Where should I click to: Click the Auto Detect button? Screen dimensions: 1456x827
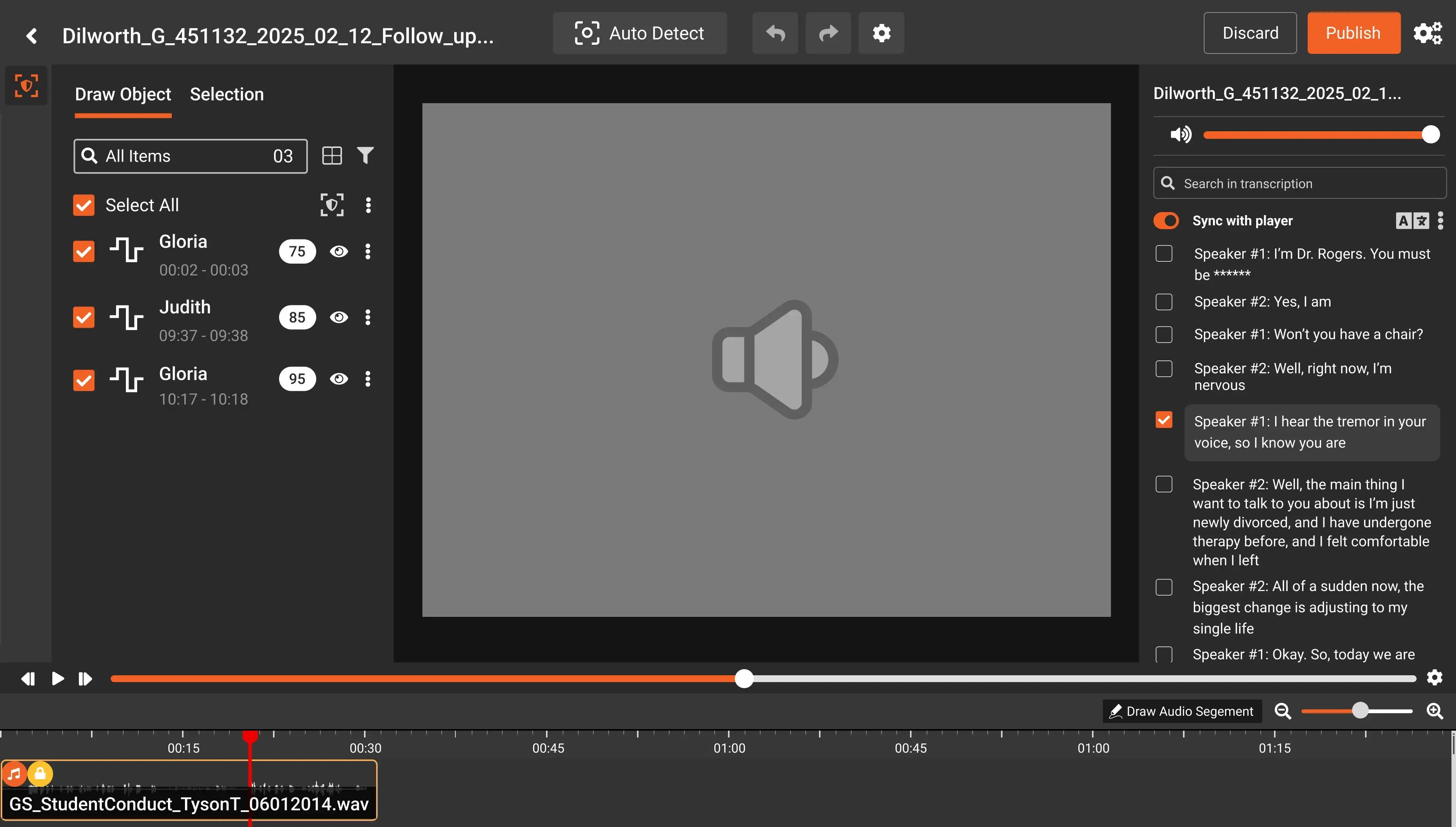point(640,33)
